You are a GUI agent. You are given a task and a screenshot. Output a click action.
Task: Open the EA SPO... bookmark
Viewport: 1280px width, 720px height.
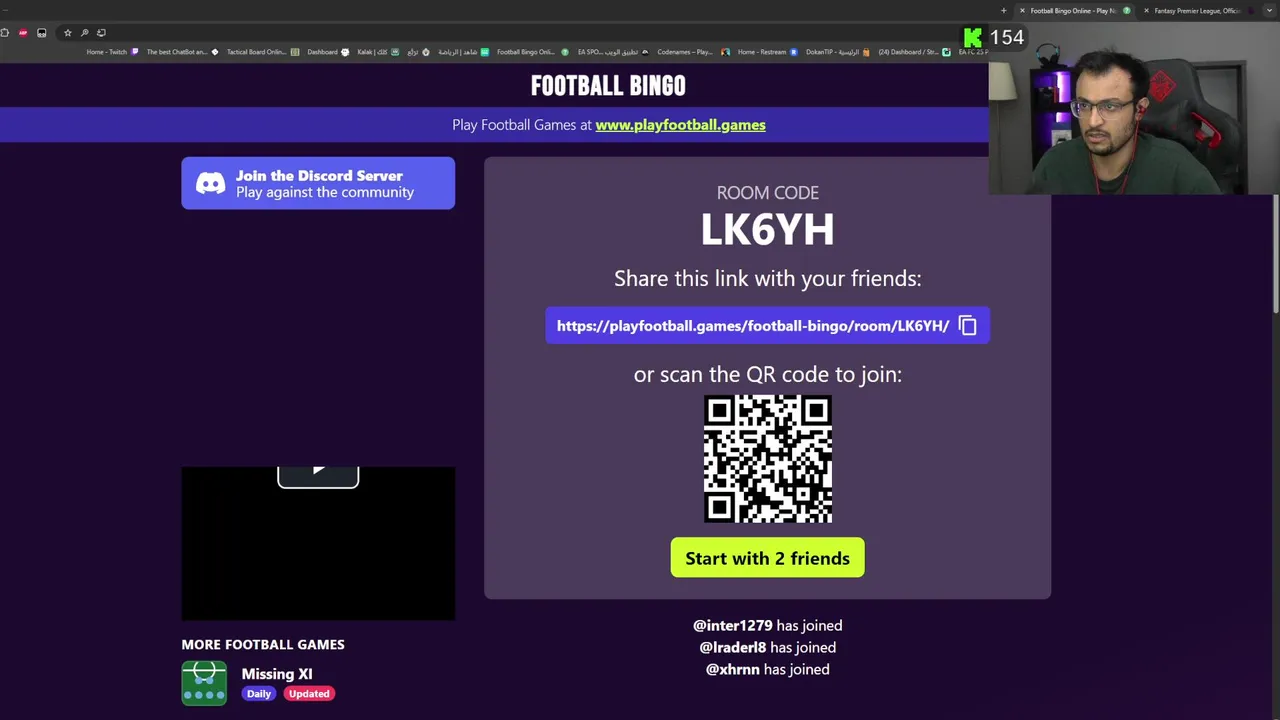pos(612,52)
